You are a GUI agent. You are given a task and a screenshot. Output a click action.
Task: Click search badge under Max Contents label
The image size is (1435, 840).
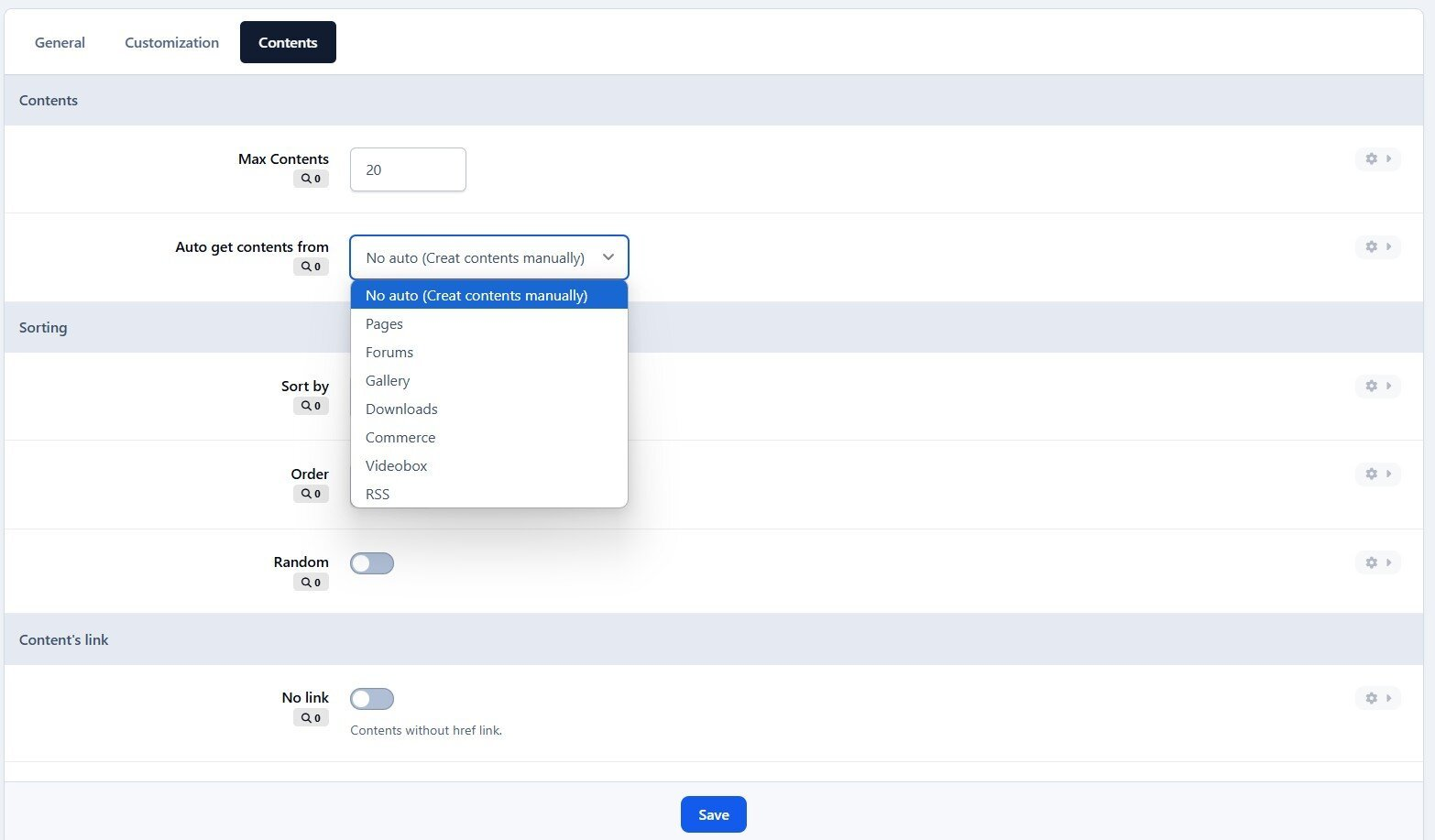[x=311, y=179]
